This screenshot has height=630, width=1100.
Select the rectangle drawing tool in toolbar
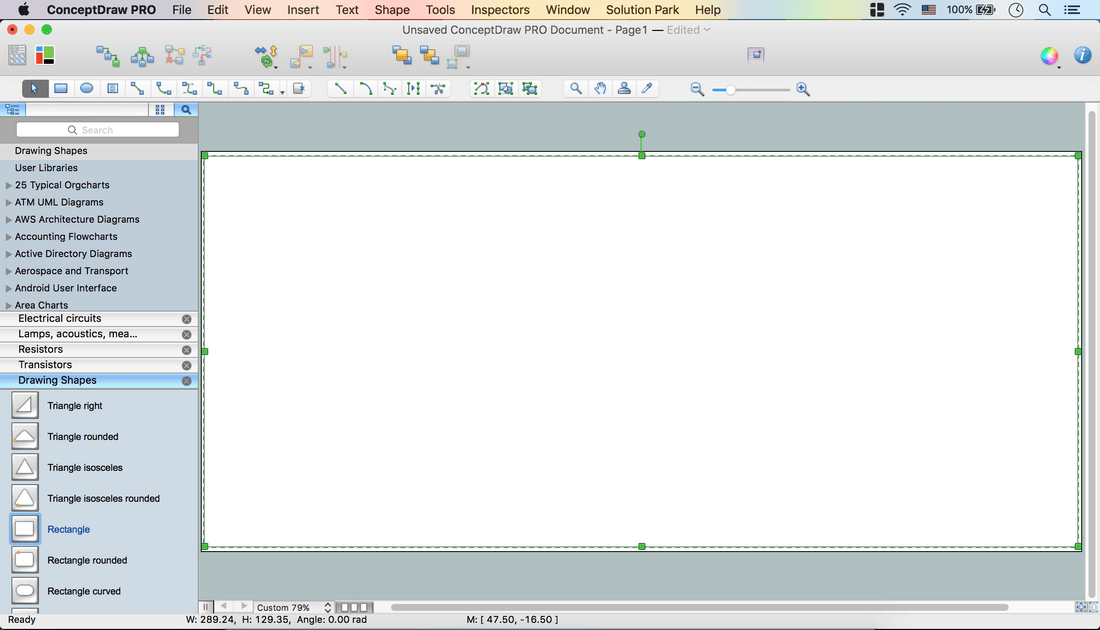tap(61, 88)
